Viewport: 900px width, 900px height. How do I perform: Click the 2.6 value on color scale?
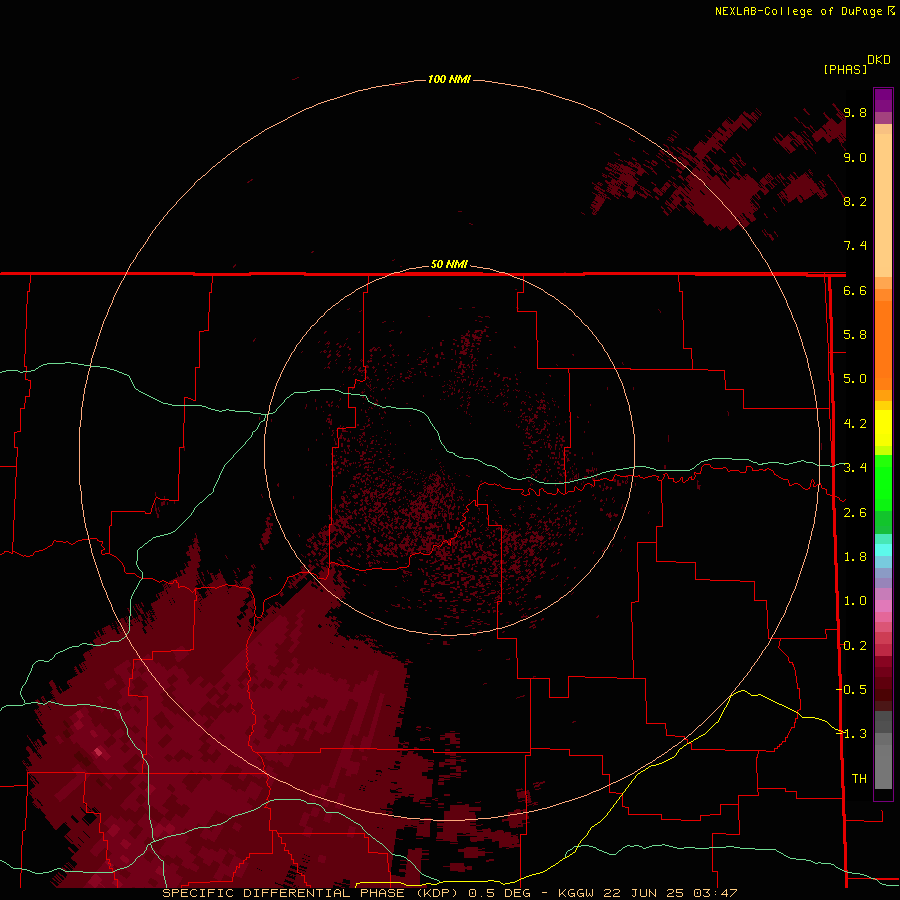click(855, 513)
